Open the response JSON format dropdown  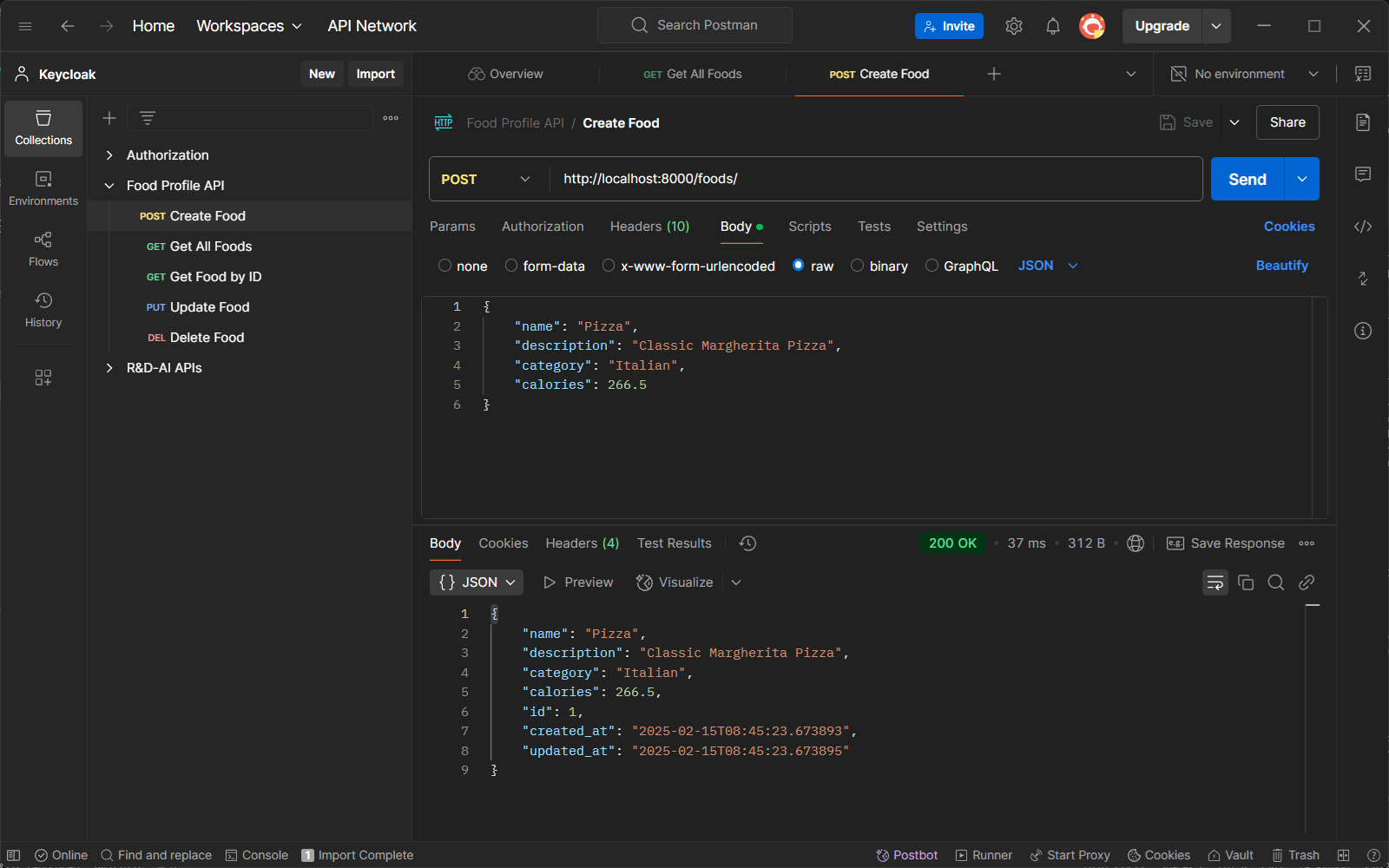477,582
